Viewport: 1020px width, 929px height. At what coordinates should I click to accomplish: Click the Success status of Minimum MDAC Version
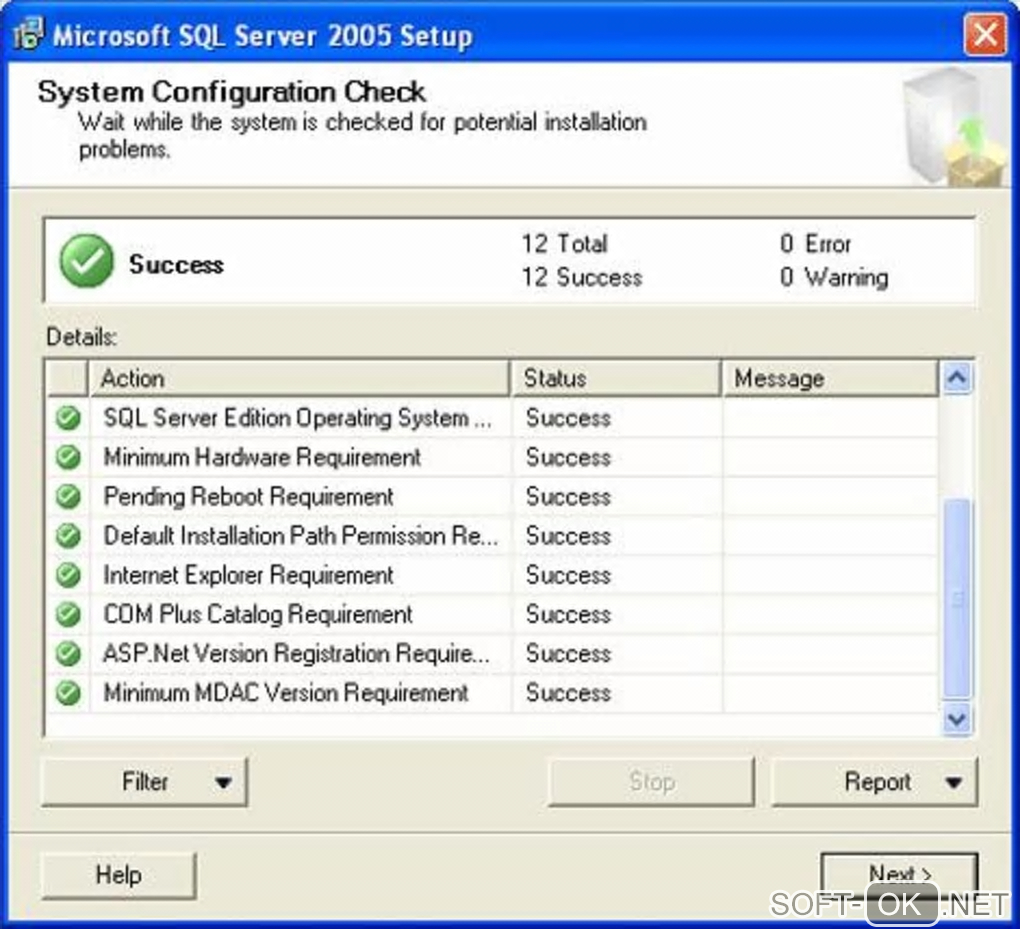[569, 693]
